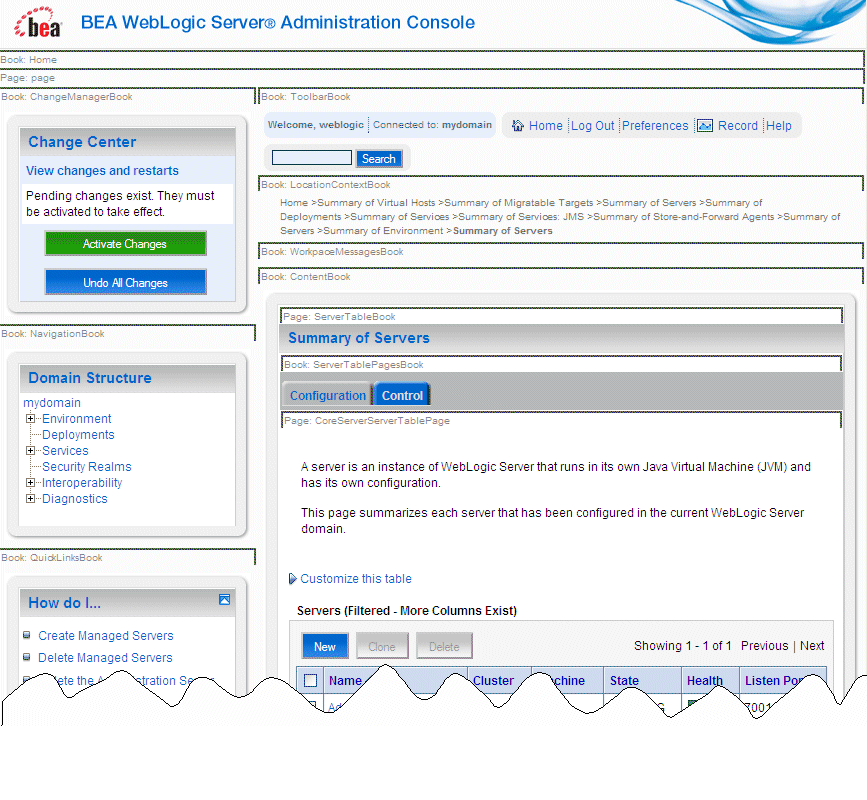Click the Record camera icon
Image resolution: width=867 pixels, height=800 pixels.
tap(703, 125)
